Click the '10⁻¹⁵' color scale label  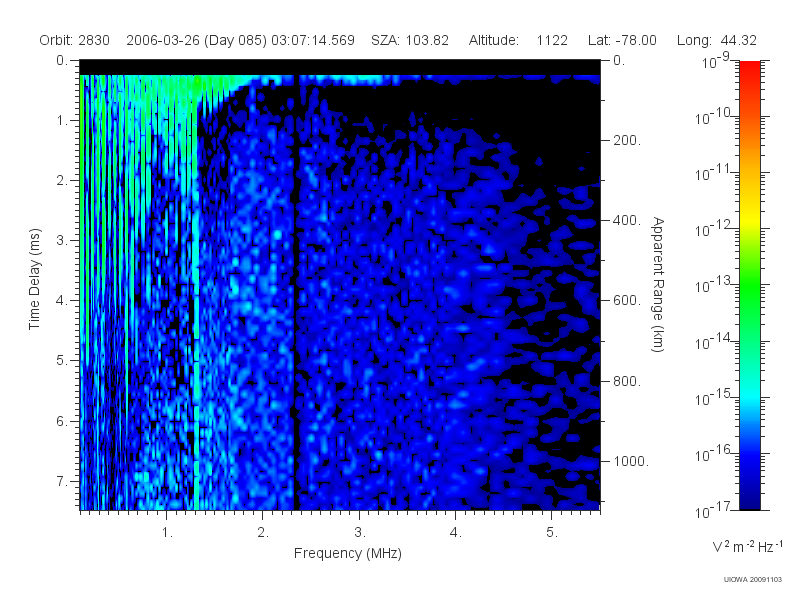713,397
